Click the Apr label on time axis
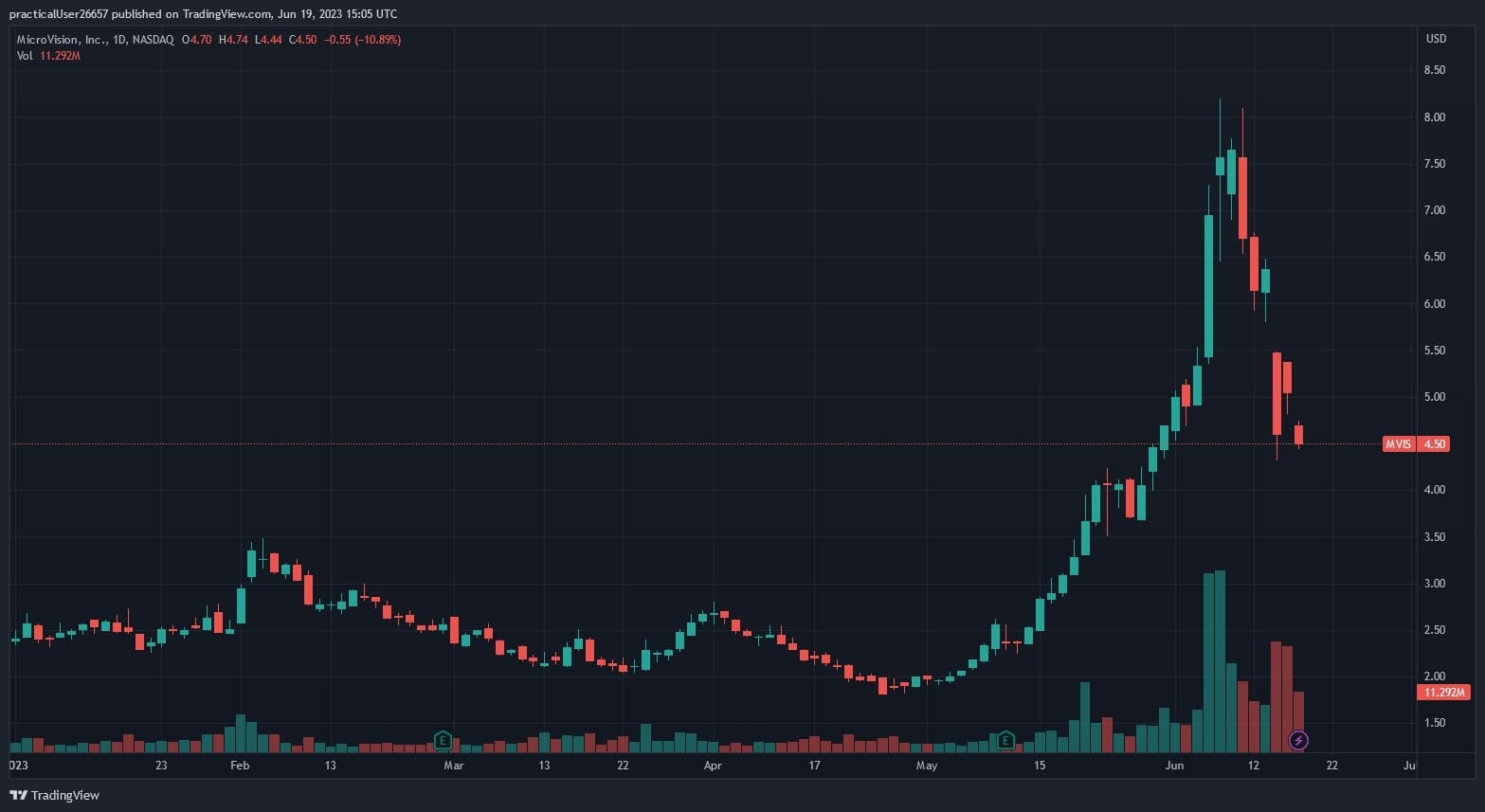The image size is (1485, 812). (x=712, y=766)
